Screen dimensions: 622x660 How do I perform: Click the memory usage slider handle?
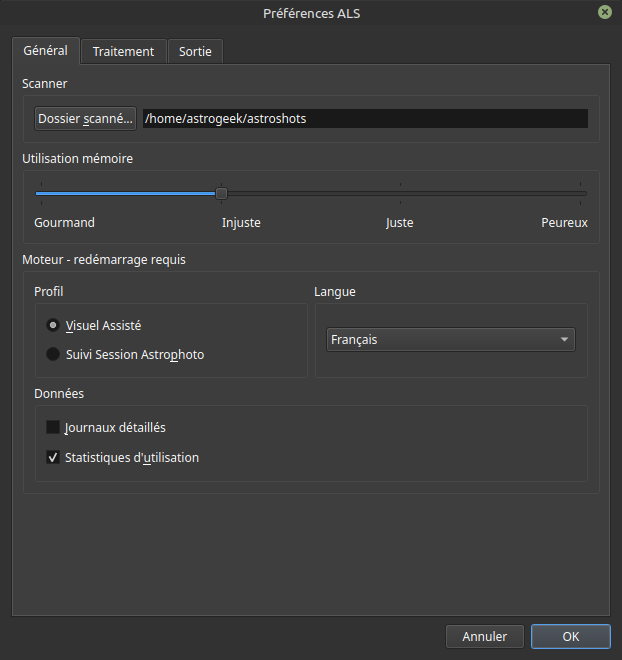coord(221,193)
